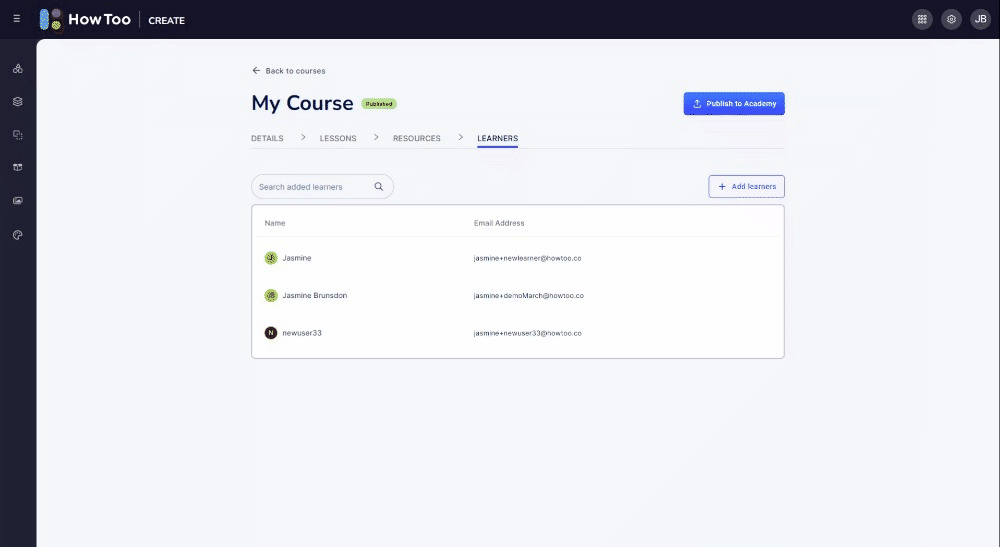
Task: Click the palette theme sidebar icon
Action: 17,234
